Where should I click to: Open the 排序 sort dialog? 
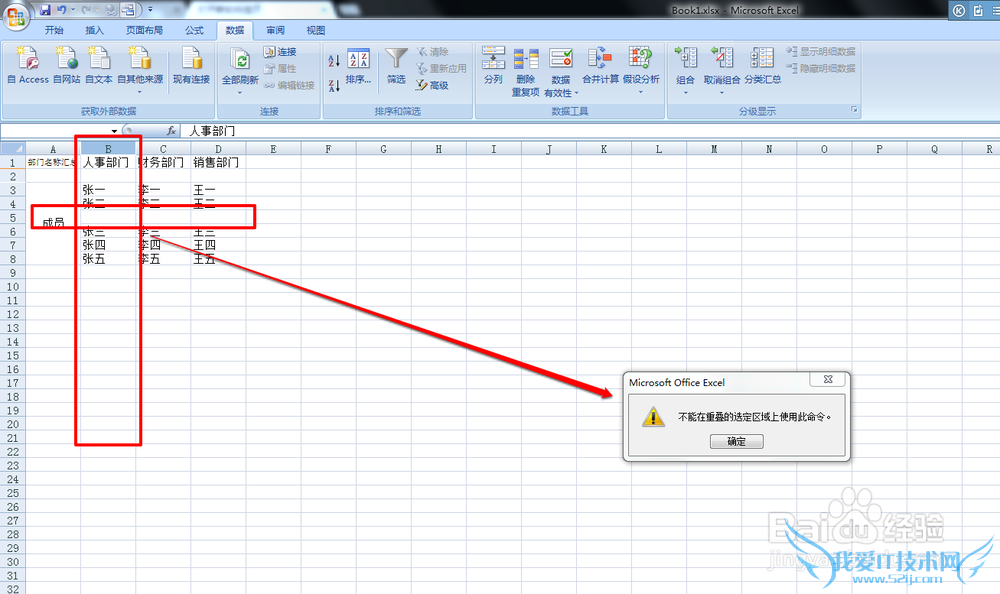pos(358,66)
